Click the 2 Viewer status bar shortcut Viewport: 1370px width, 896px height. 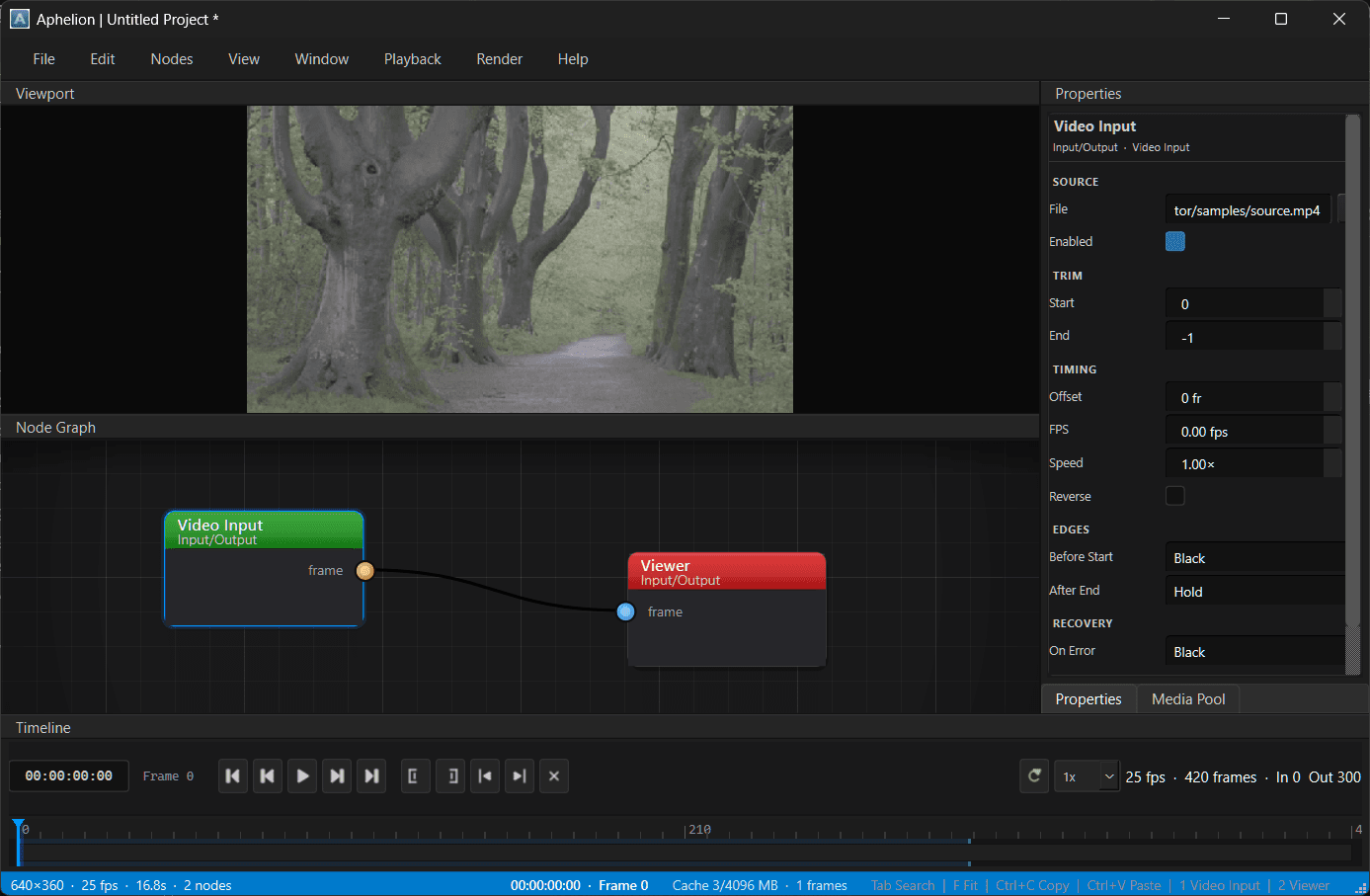click(1304, 885)
